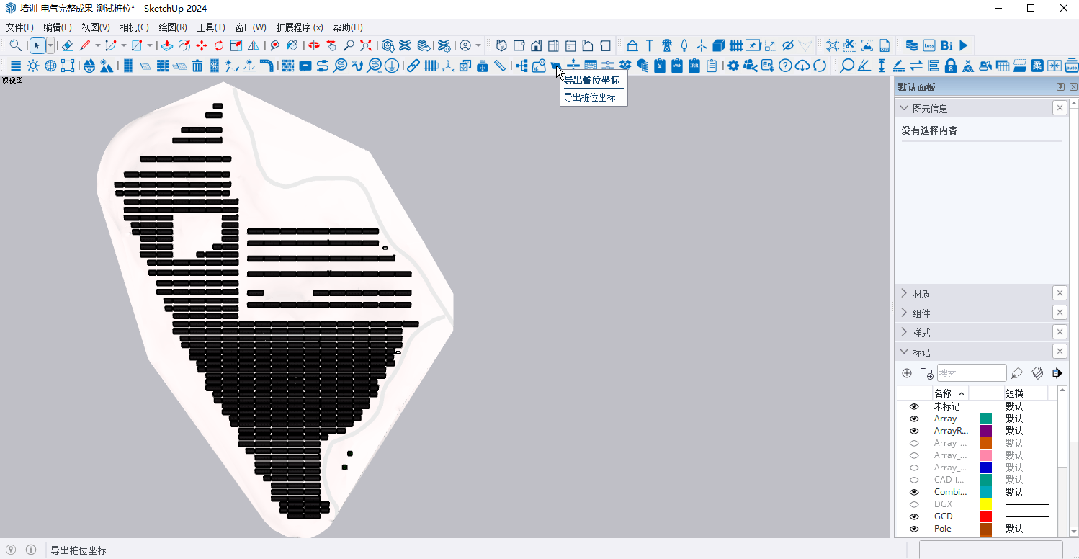The width and height of the screenshot is (1079, 559).
Task: Sort tags by the 名称 column header
Action: (946, 393)
